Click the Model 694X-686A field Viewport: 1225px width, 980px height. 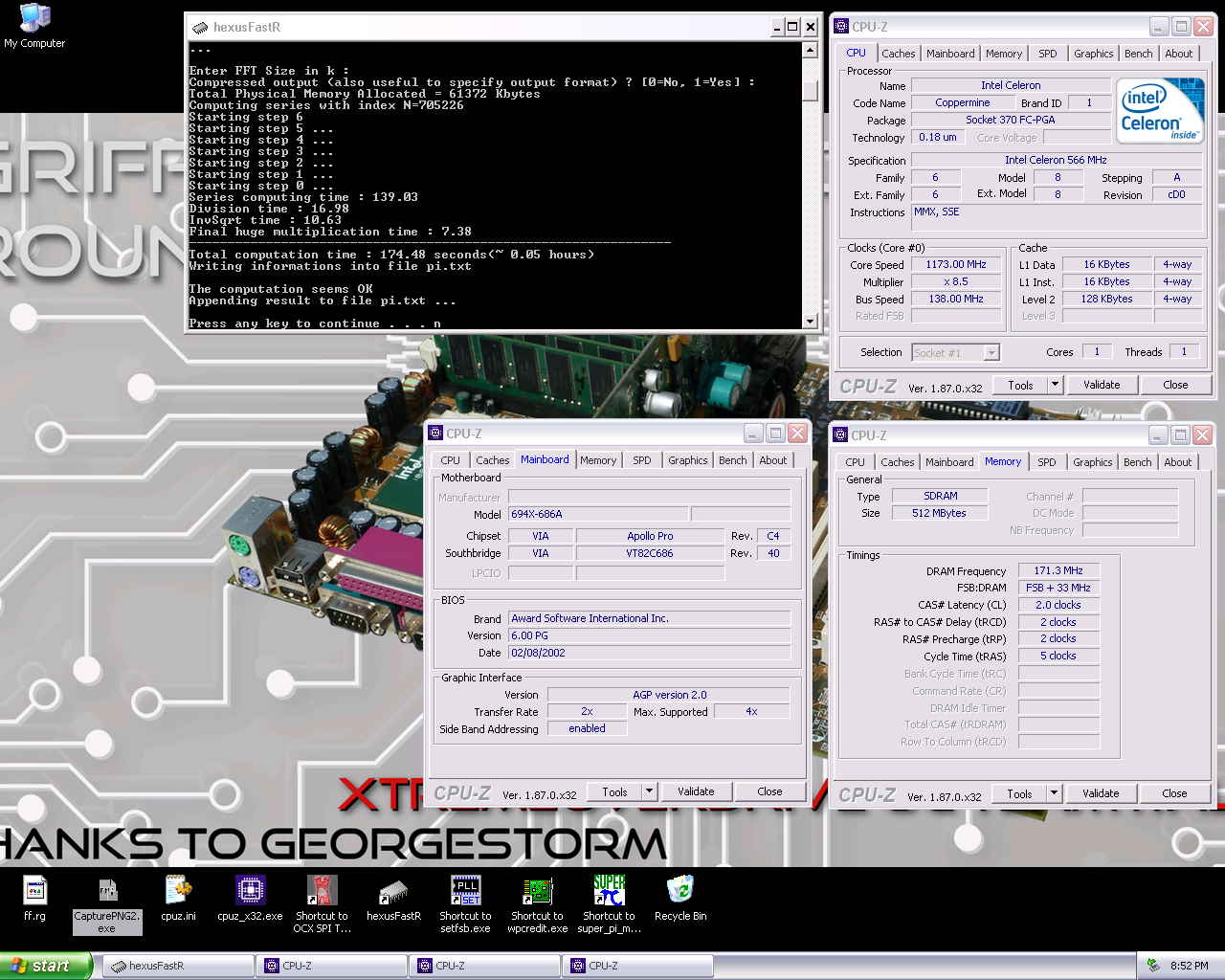tap(598, 514)
